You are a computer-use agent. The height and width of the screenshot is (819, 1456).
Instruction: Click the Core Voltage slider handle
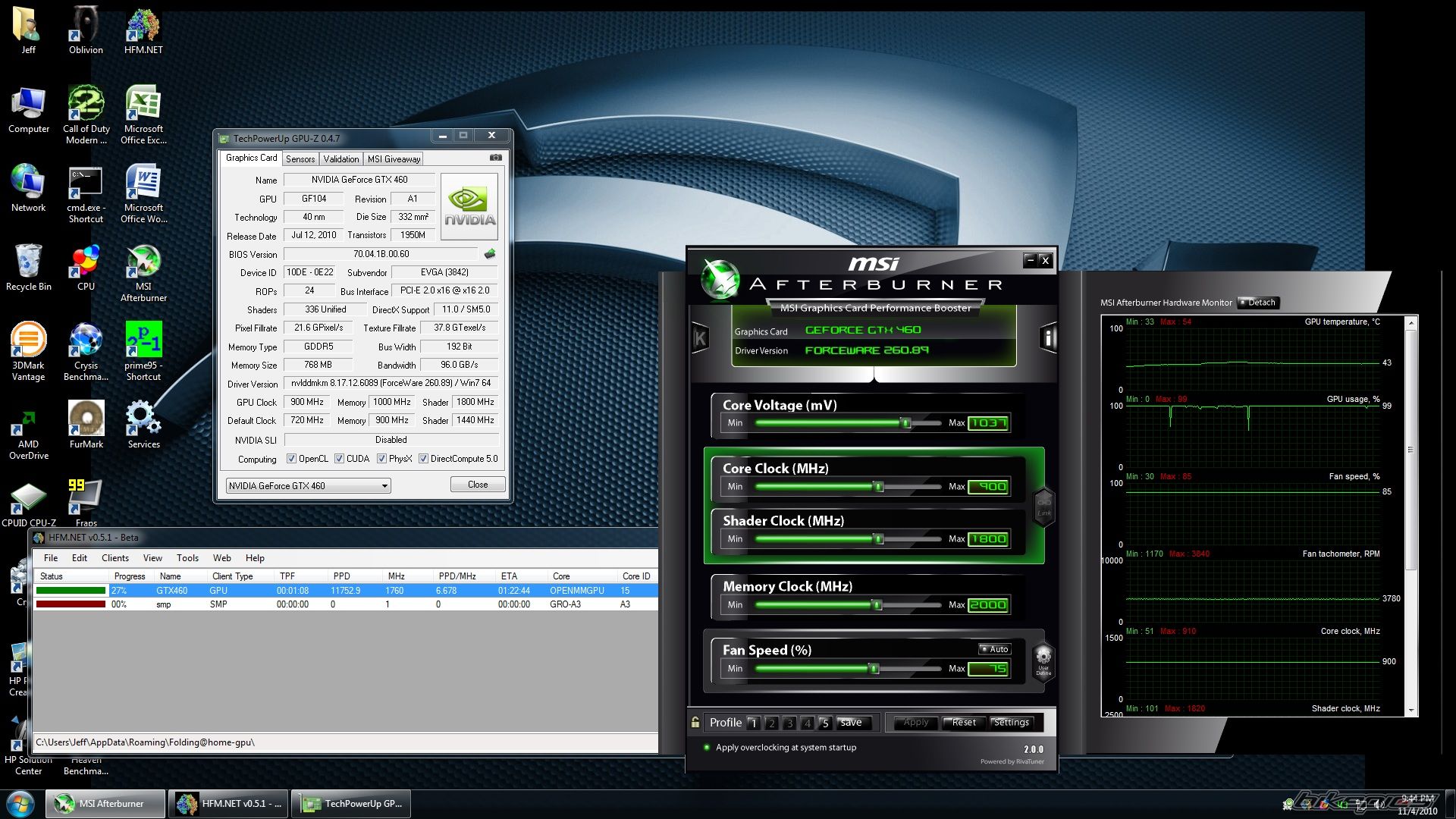tap(905, 423)
